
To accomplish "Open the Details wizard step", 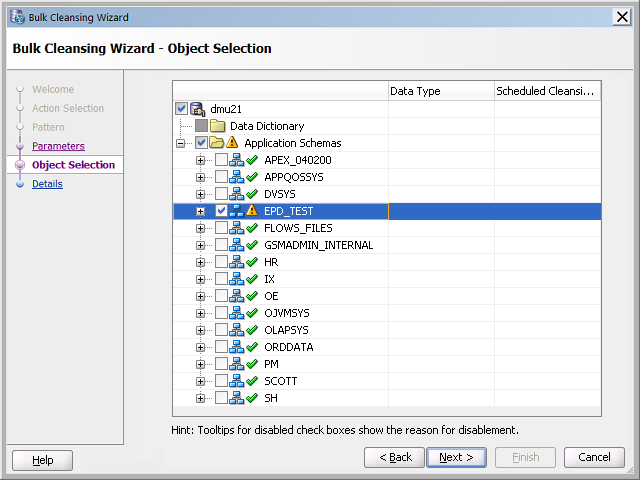I will (x=47, y=184).
